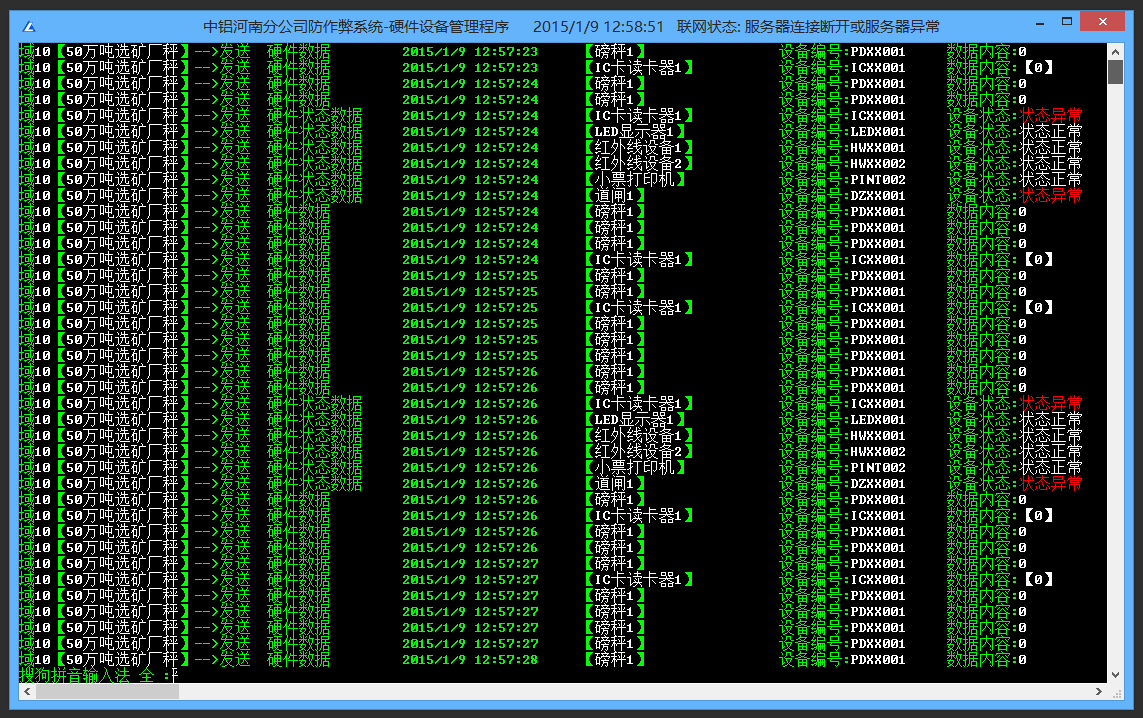Click the vertical scrollbar up arrow
Image resolution: width=1143 pixels, height=718 pixels.
click(x=1115, y=51)
